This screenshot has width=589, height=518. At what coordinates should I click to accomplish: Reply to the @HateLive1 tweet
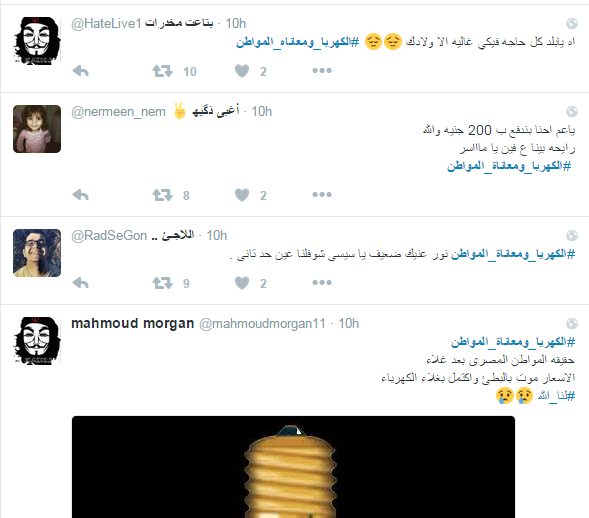80,71
